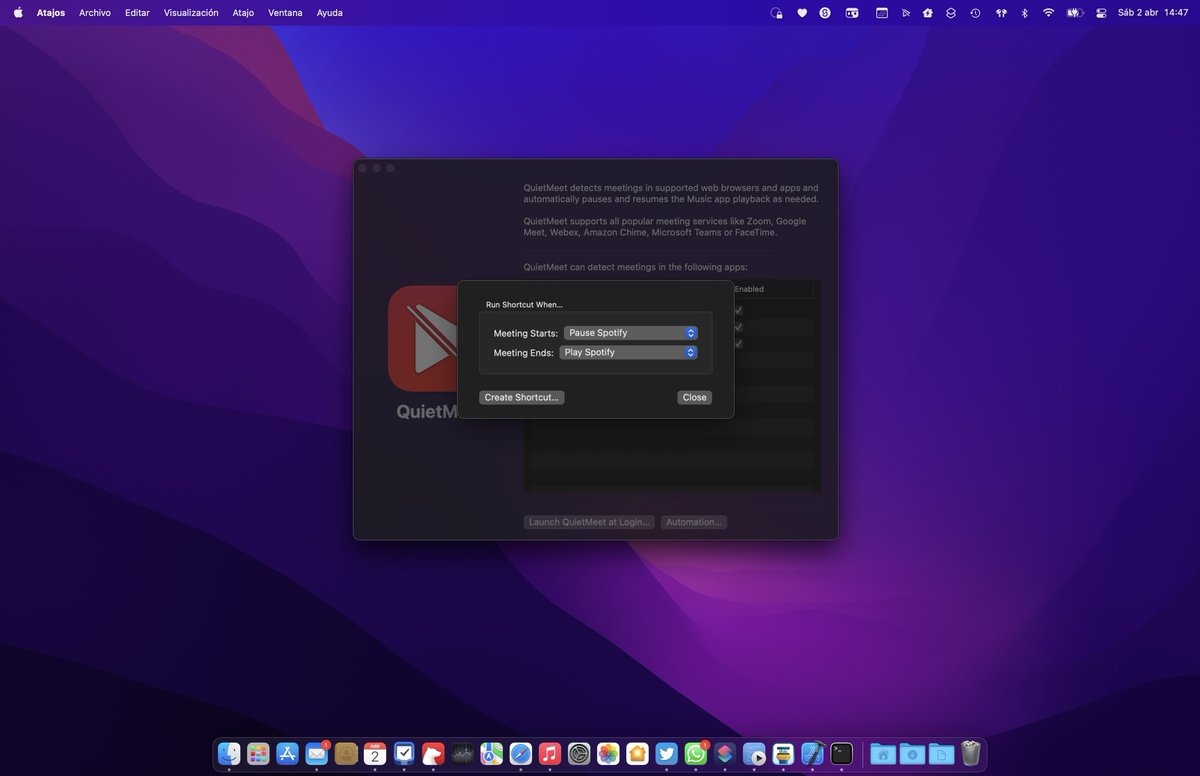1200x776 pixels.
Task: Open Calendar from the Dock
Action: [375, 753]
